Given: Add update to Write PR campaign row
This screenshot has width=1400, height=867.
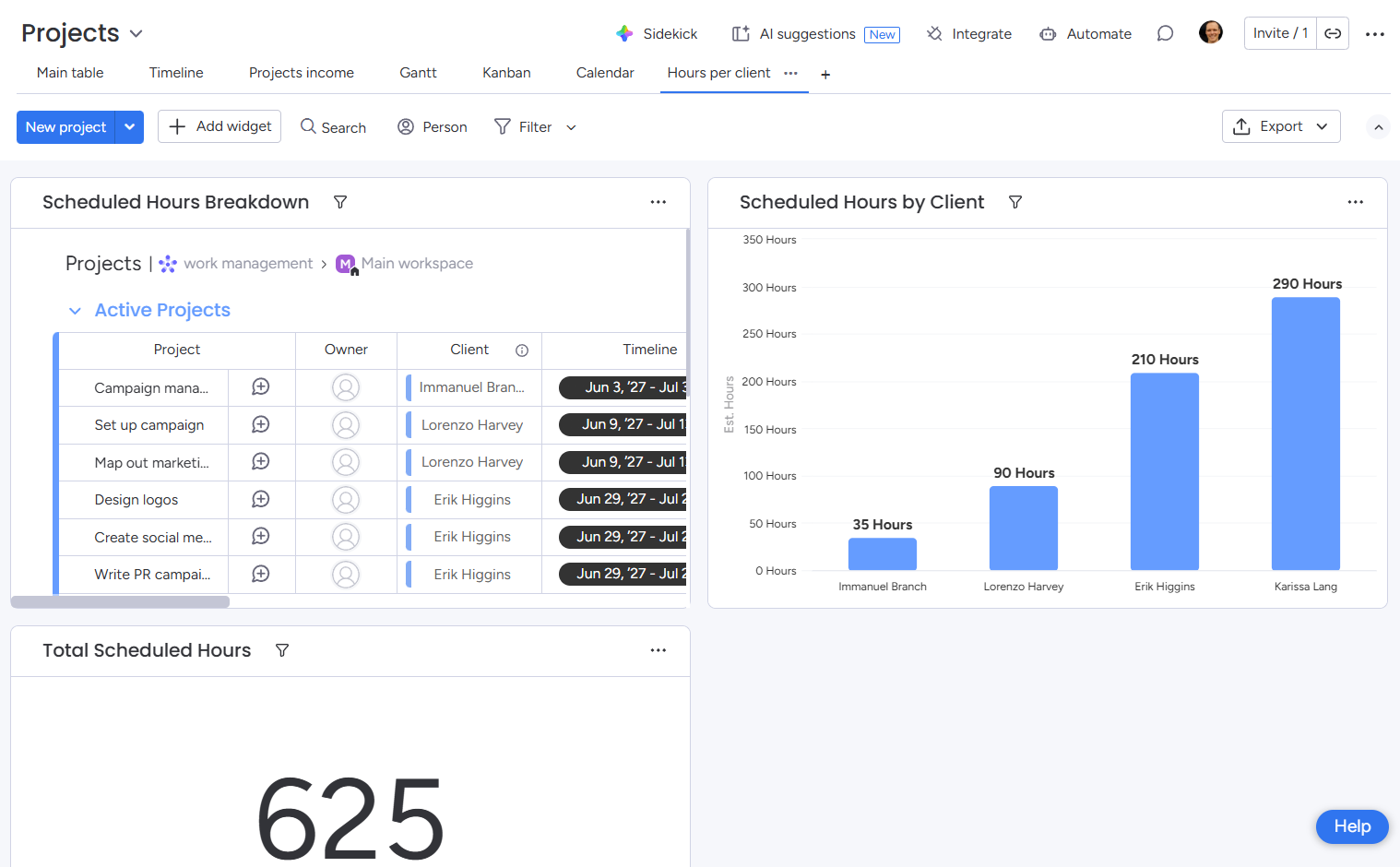Looking at the screenshot, I should [x=261, y=574].
